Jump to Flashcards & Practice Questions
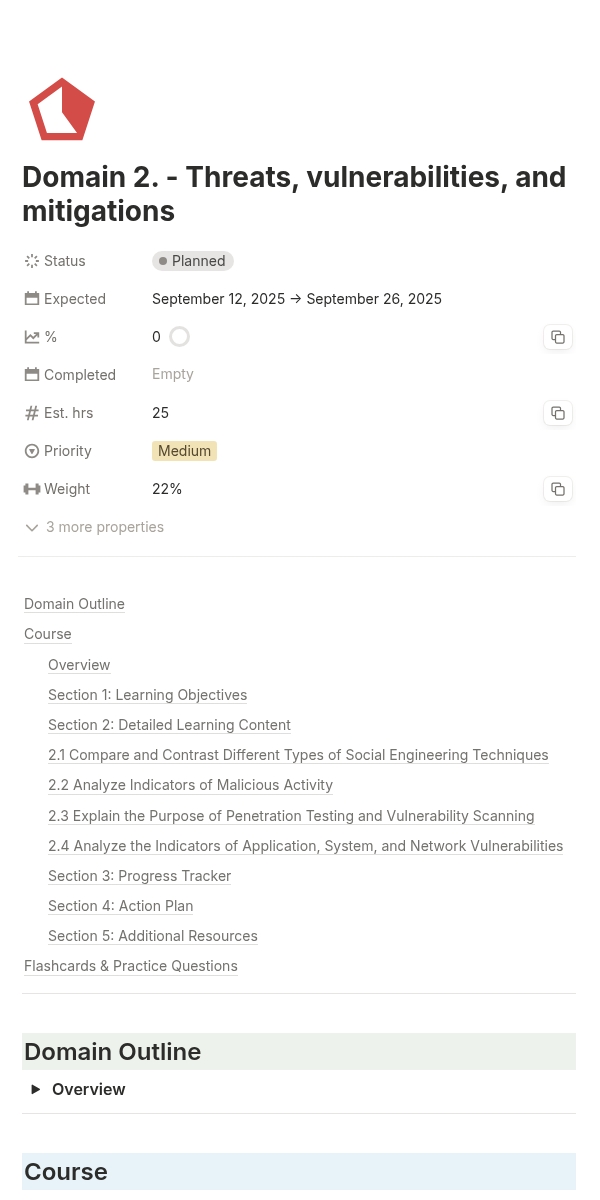Screen dimensions: 600x1200 pyautogui.click(x=131, y=966)
